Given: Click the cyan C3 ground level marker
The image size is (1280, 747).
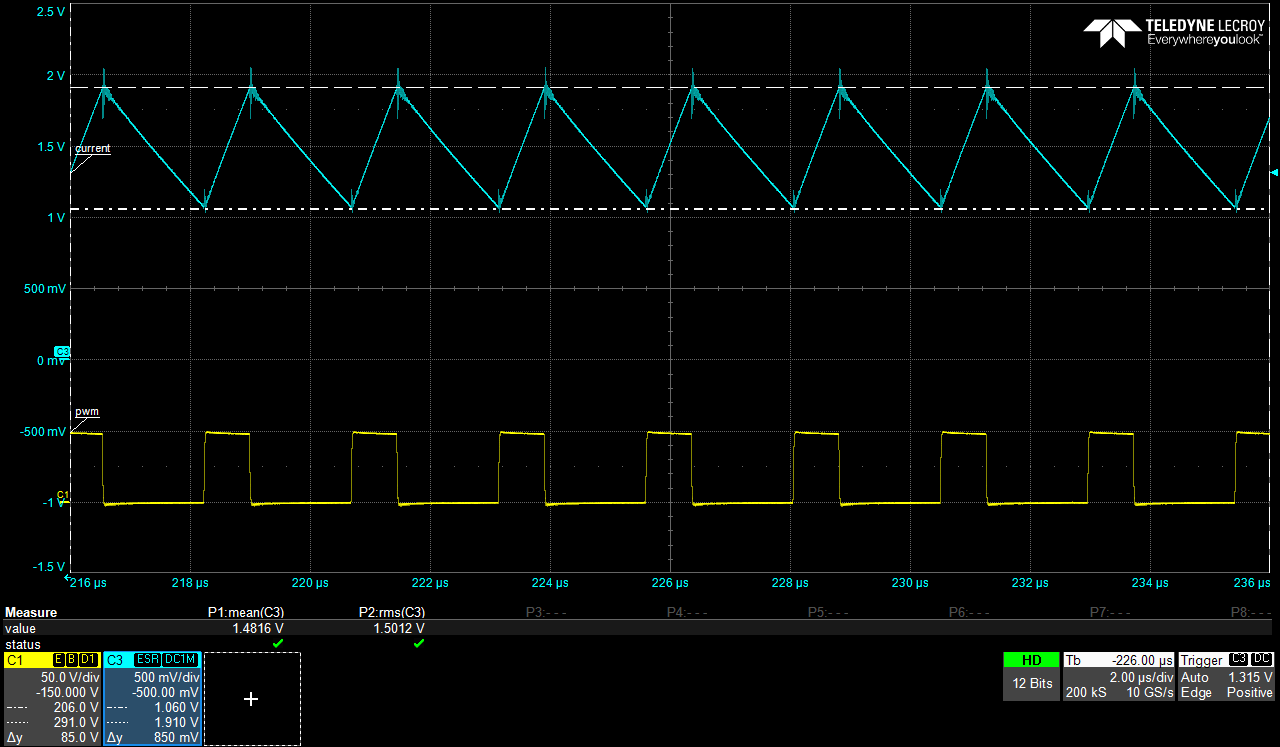Looking at the screenshot, I should coord(61,352).
